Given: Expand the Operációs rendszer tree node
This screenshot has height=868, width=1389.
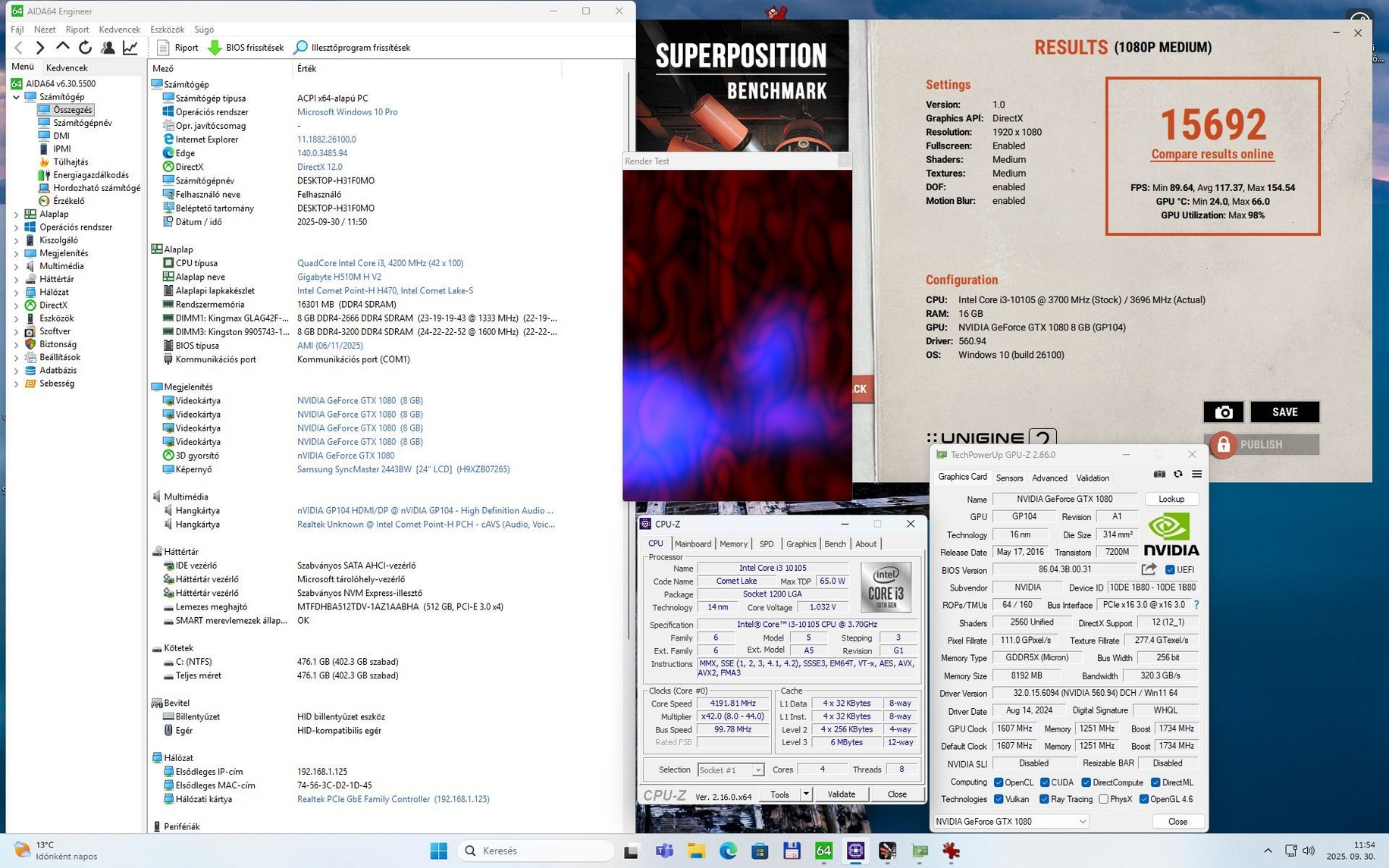Looking at the screenshot, I should pyautogui.click(x=17, y=227).
